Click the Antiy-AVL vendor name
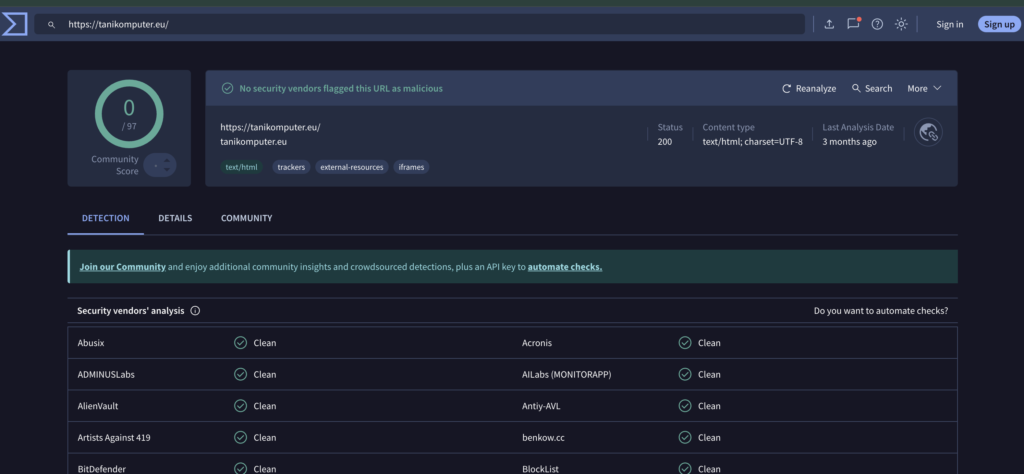This screenshot has width=1024, height=474. [541, 406]
